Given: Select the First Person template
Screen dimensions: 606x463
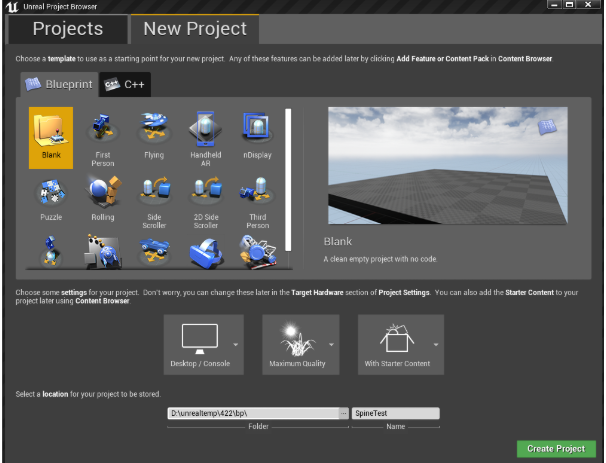Looking at the screenshot, I should (102, 138).
